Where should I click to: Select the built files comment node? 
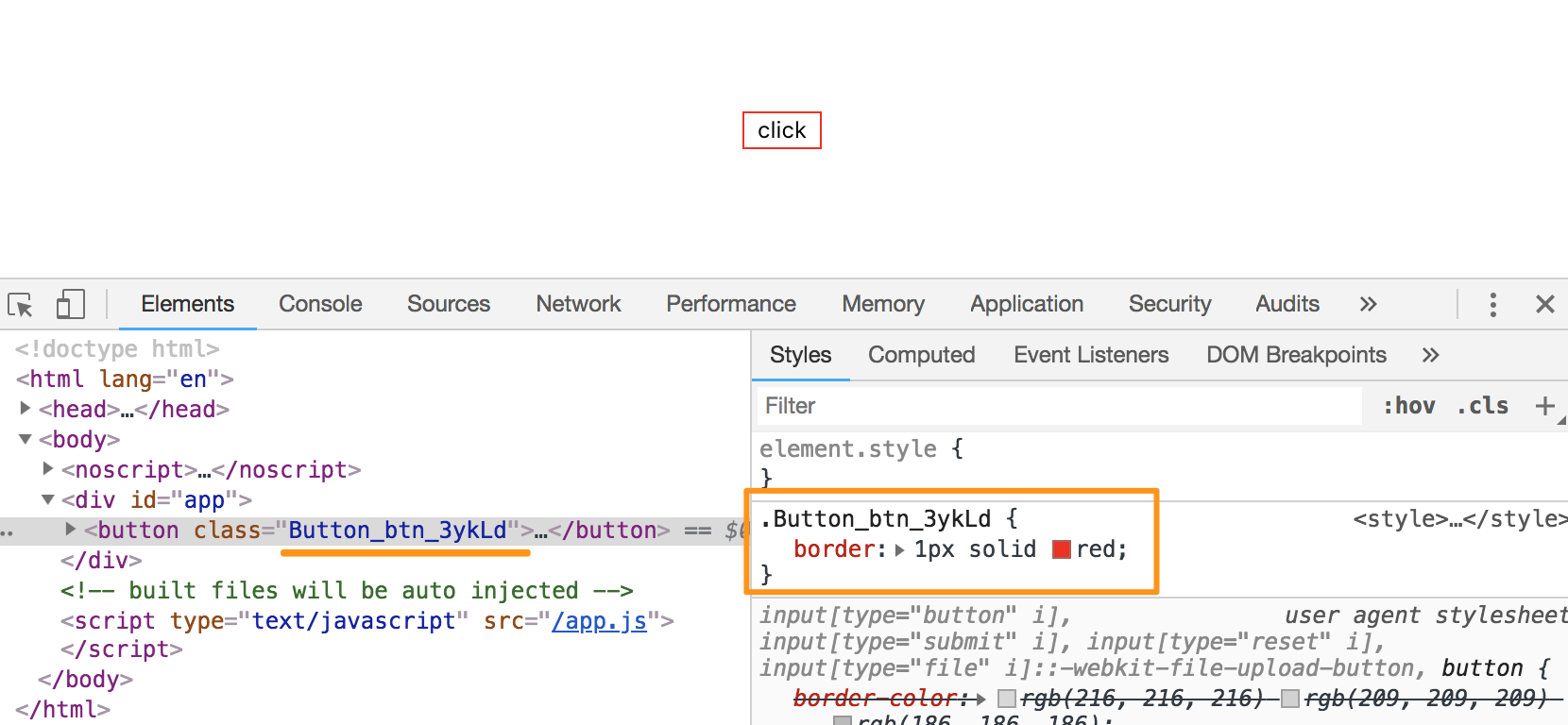click(347, 591)
